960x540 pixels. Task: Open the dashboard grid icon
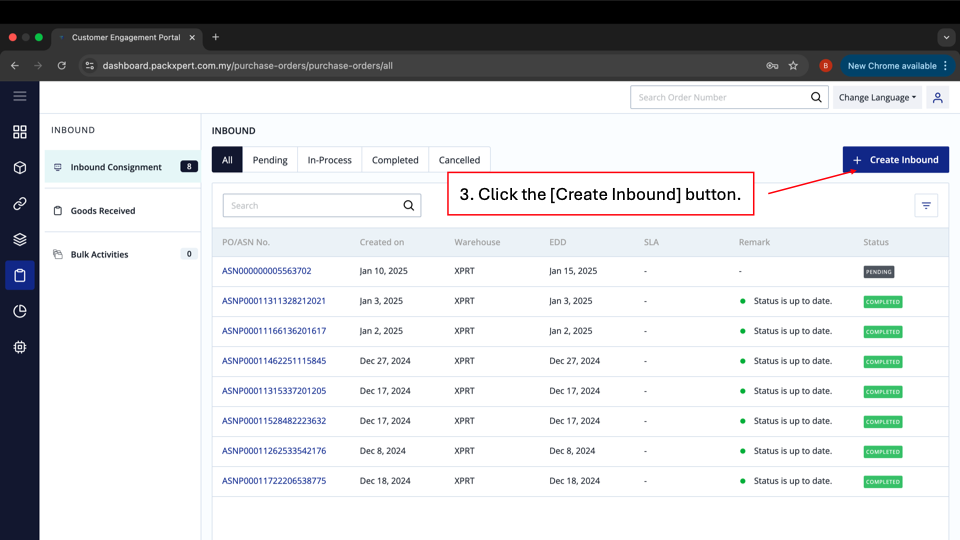click(20, 132)
